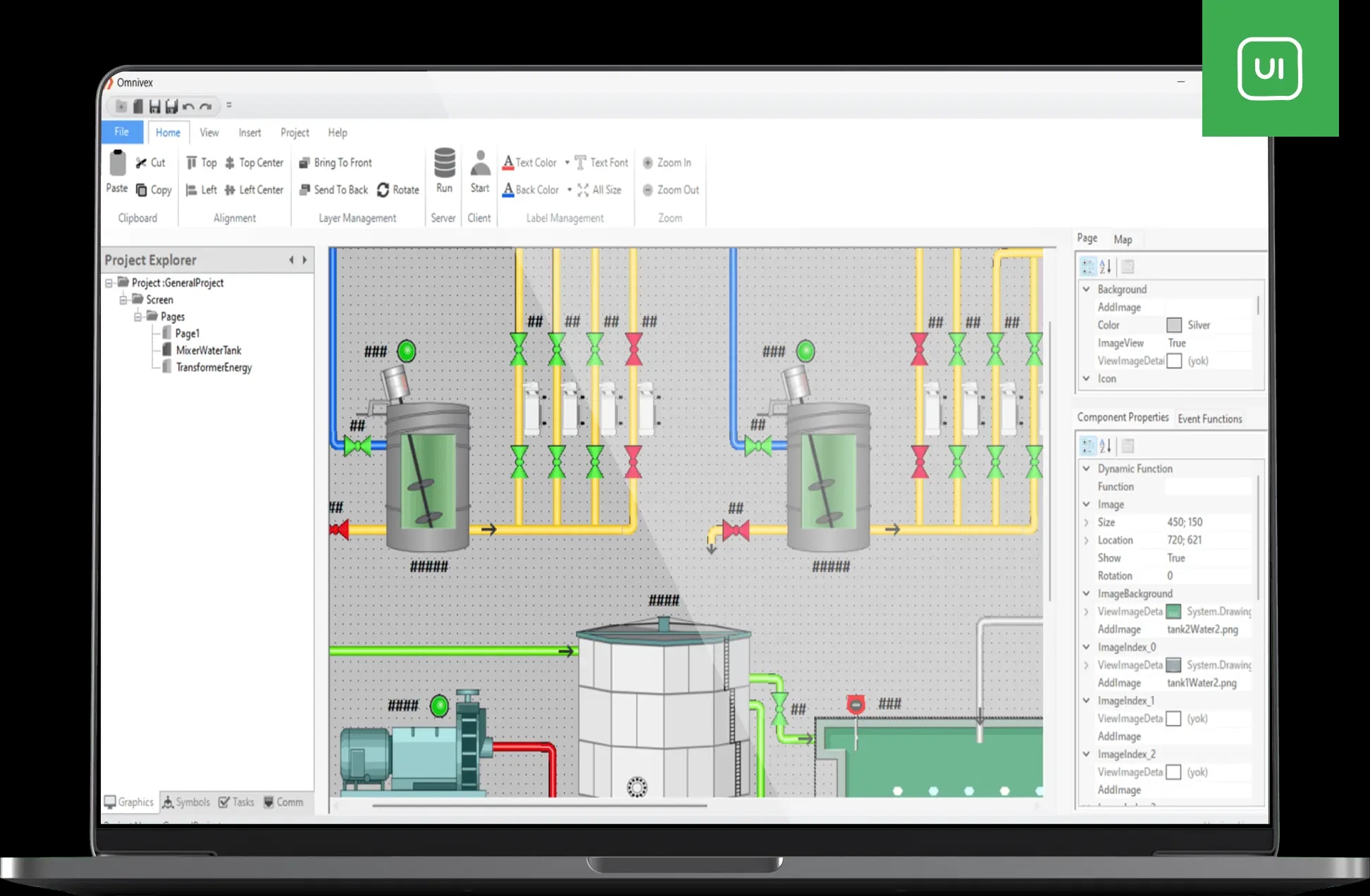
Task: Click the Zoom In icon
Action: [x=648, y=163]
